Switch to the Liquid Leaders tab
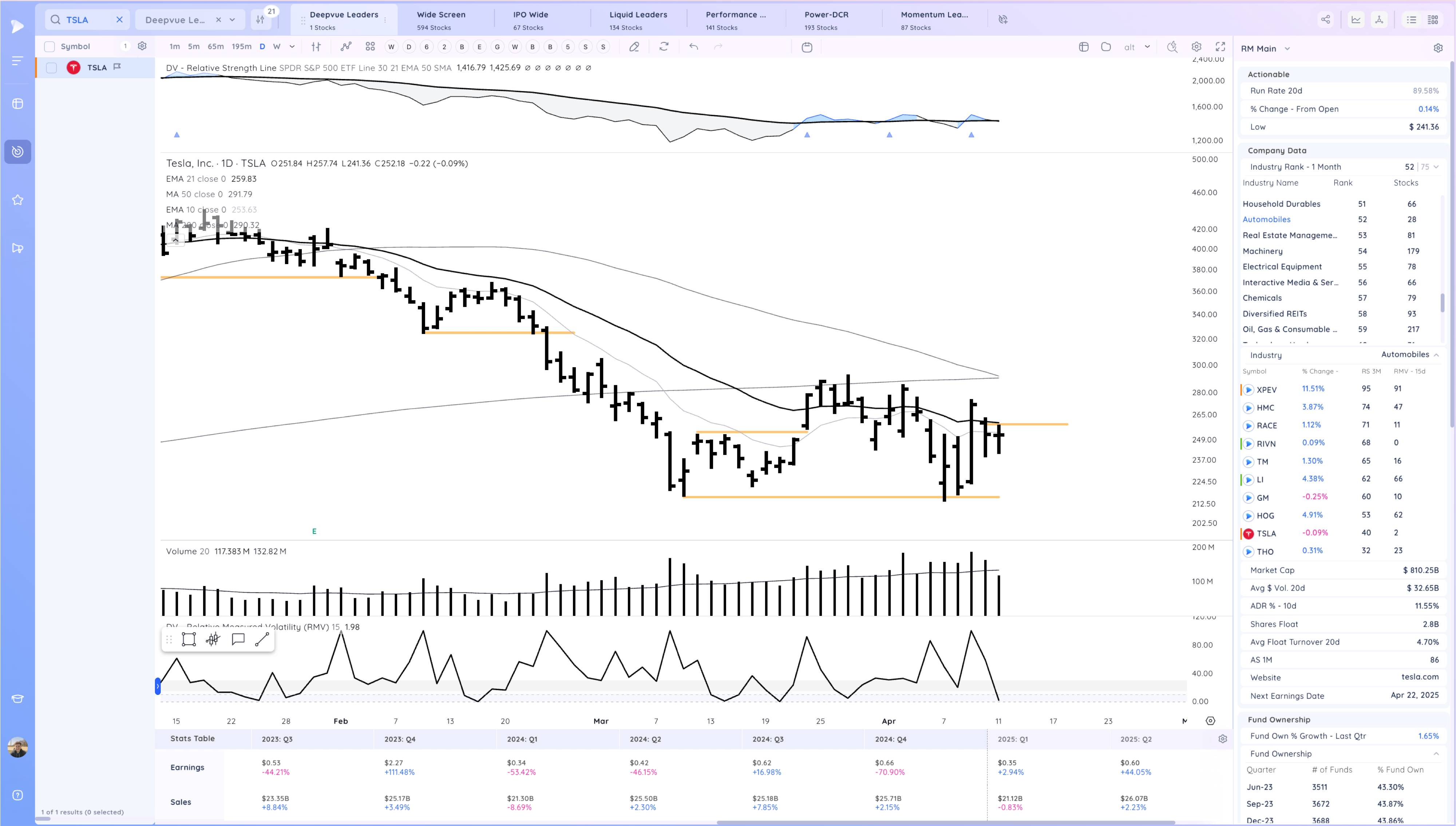The height and width of the screenshot is (826, 1456). click(638, 20)
